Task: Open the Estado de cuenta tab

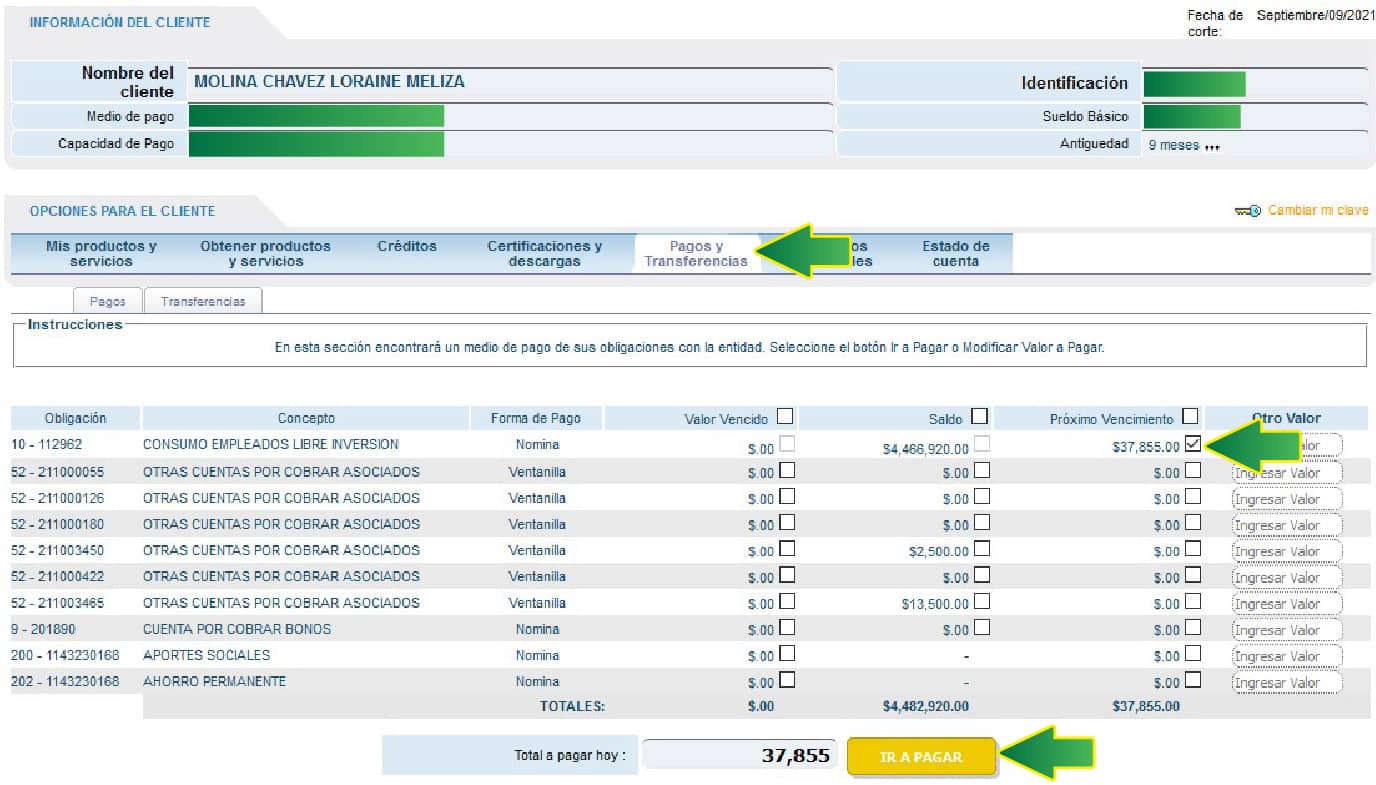Action: [955, 253]
